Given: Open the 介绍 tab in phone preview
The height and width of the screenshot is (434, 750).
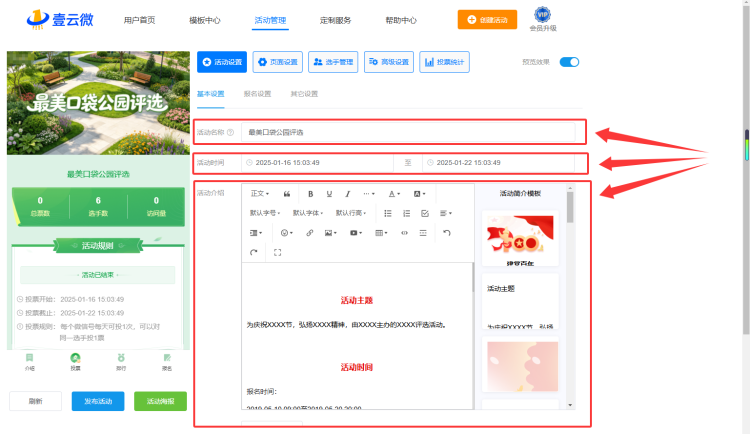Looking at the screenshot, I should coord(30,362).
